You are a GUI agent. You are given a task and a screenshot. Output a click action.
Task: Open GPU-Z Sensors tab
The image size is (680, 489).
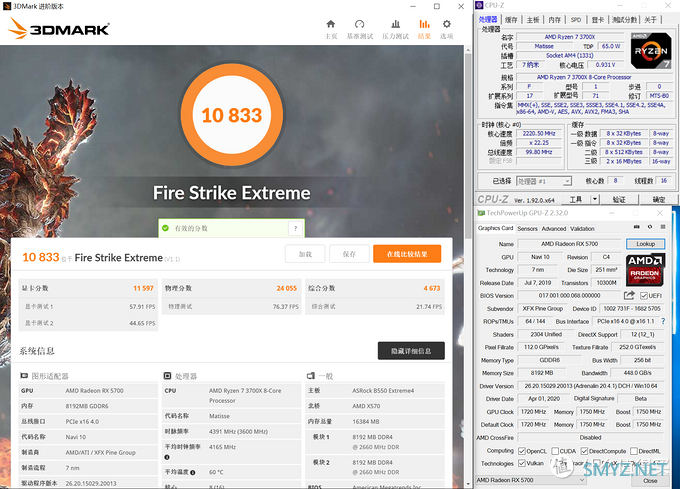pos(527,228)
